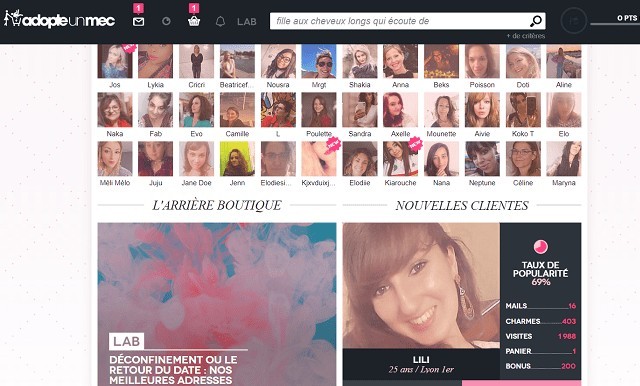
Task: Click the 'TAUX DE POPULARITÉ 69%' label
Action: tap(540, 273)
